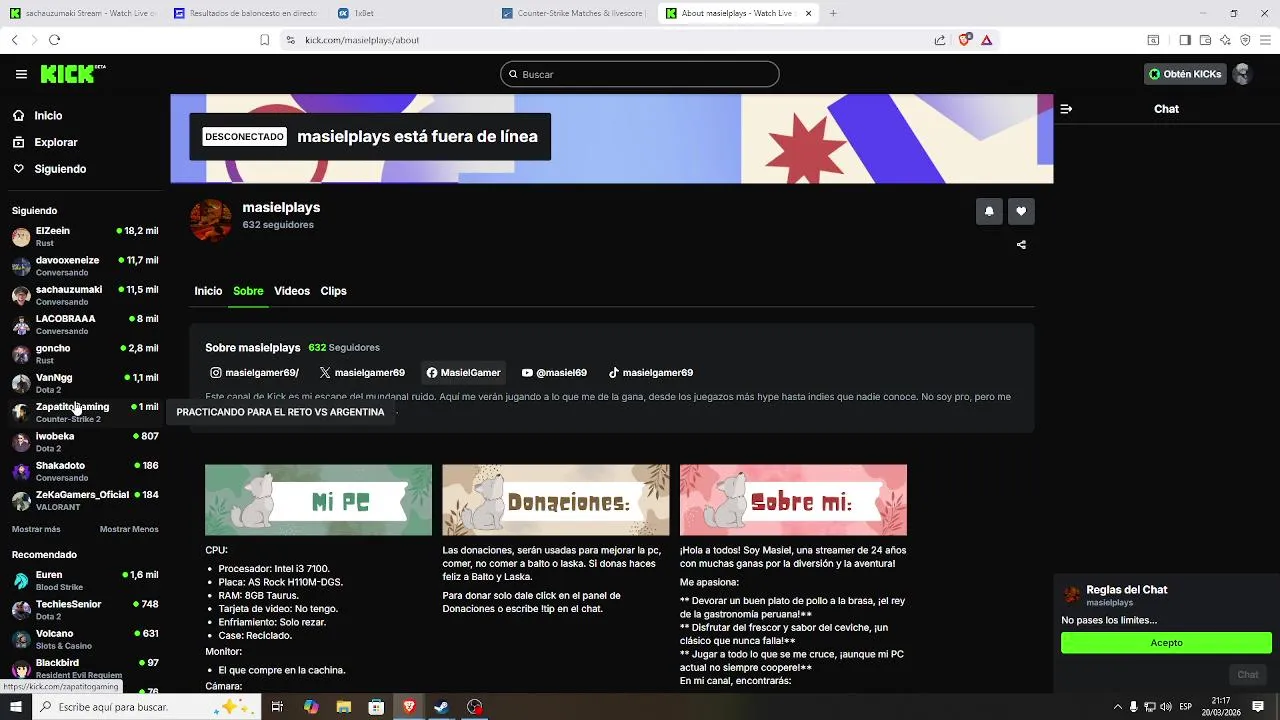Click the Chat send button

(1248, 675)
